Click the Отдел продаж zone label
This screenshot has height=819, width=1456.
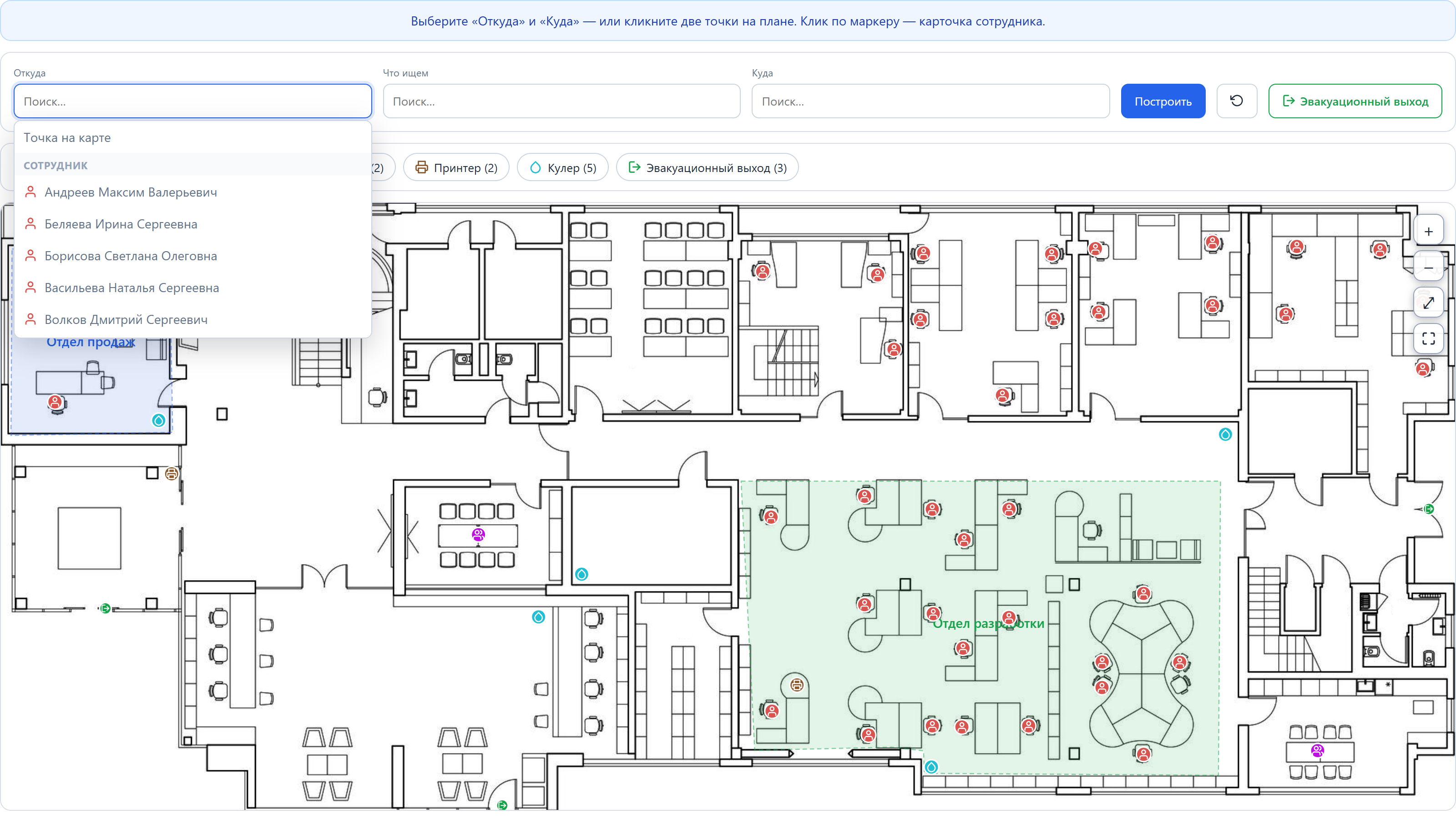point(91,342)
